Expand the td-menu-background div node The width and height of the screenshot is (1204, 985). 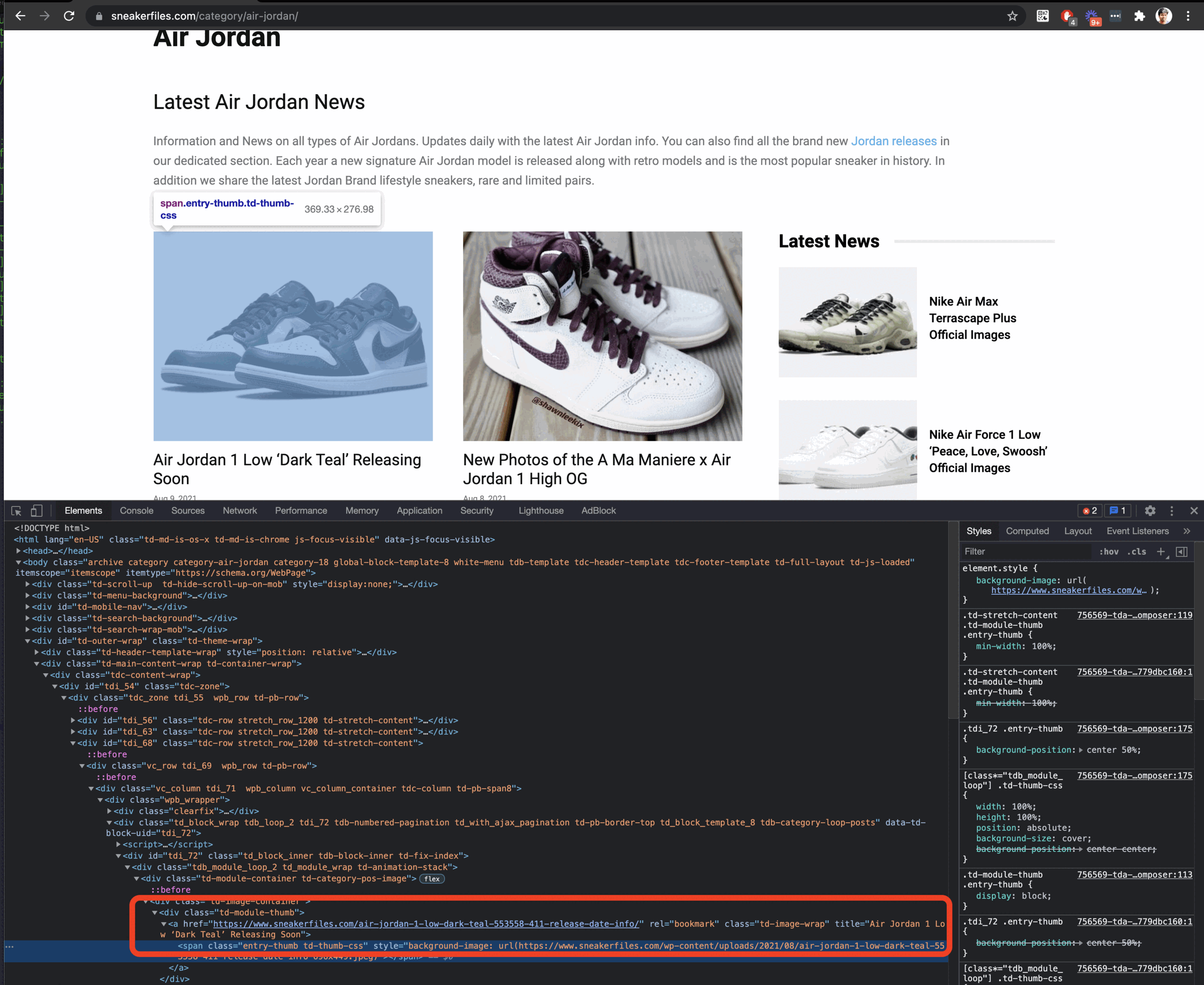(x=28, y=596)
